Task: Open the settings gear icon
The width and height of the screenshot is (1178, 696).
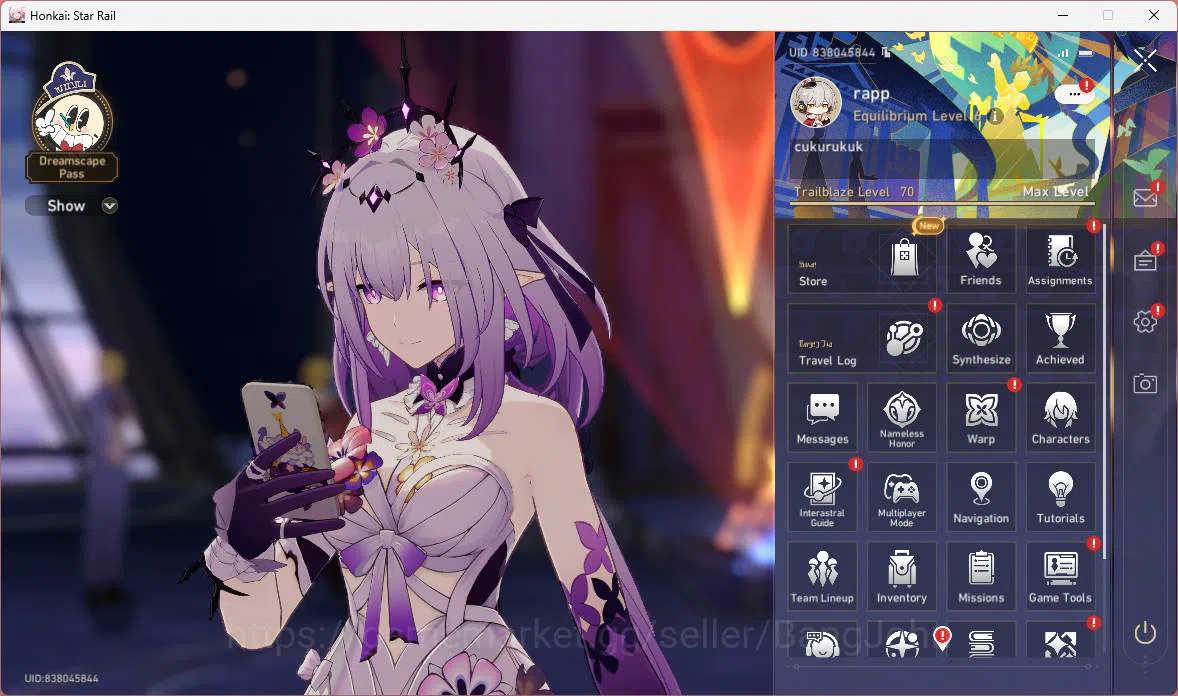Action: 1145,322
